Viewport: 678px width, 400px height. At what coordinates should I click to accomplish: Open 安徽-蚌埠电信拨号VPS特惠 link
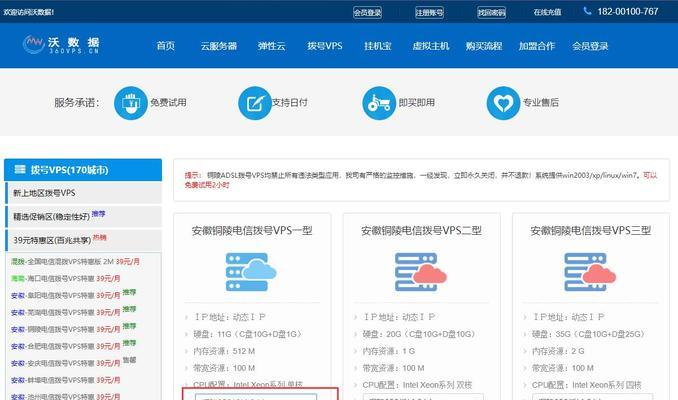point(66,380)
